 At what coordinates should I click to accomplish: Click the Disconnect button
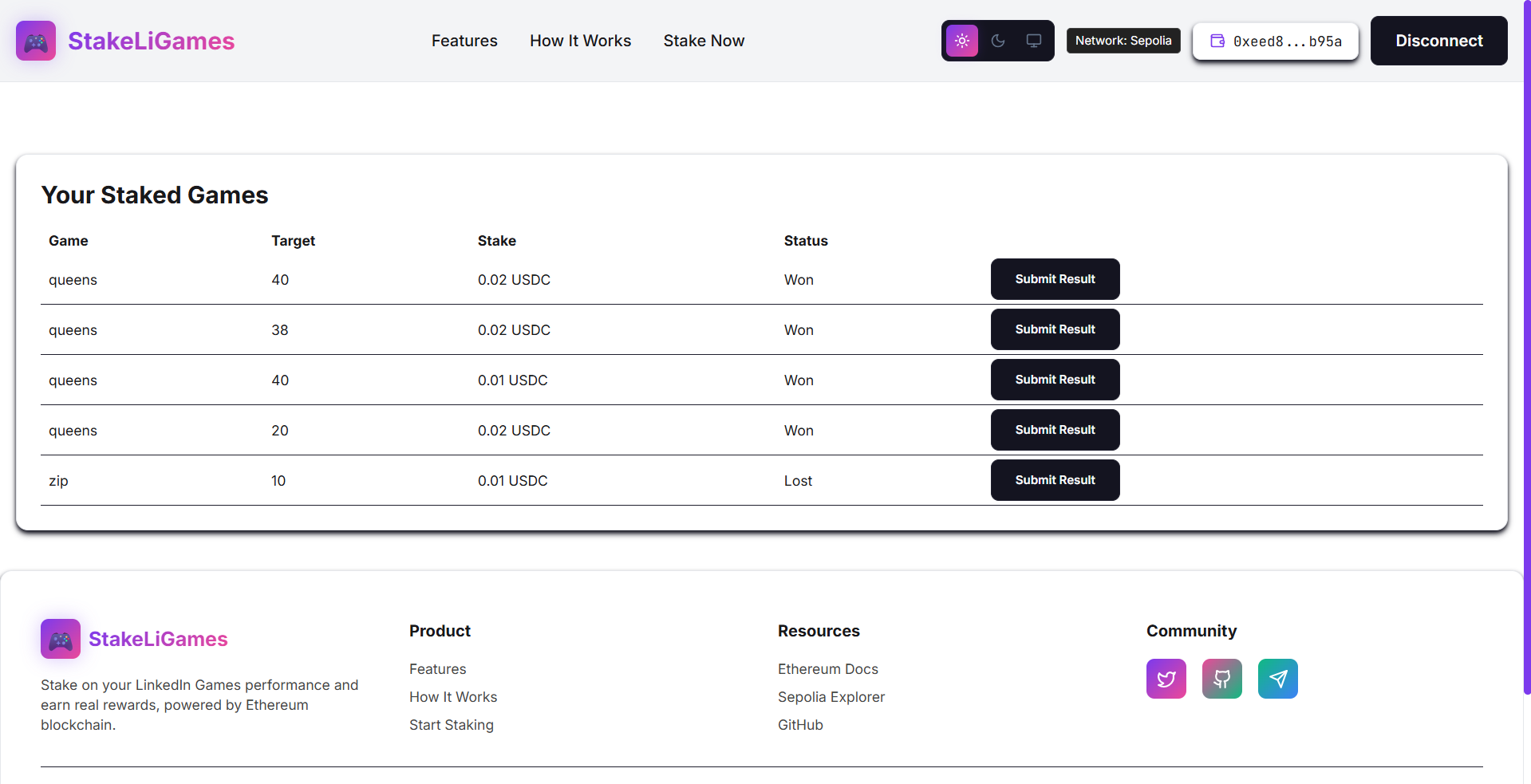(x=1438, y=40)
